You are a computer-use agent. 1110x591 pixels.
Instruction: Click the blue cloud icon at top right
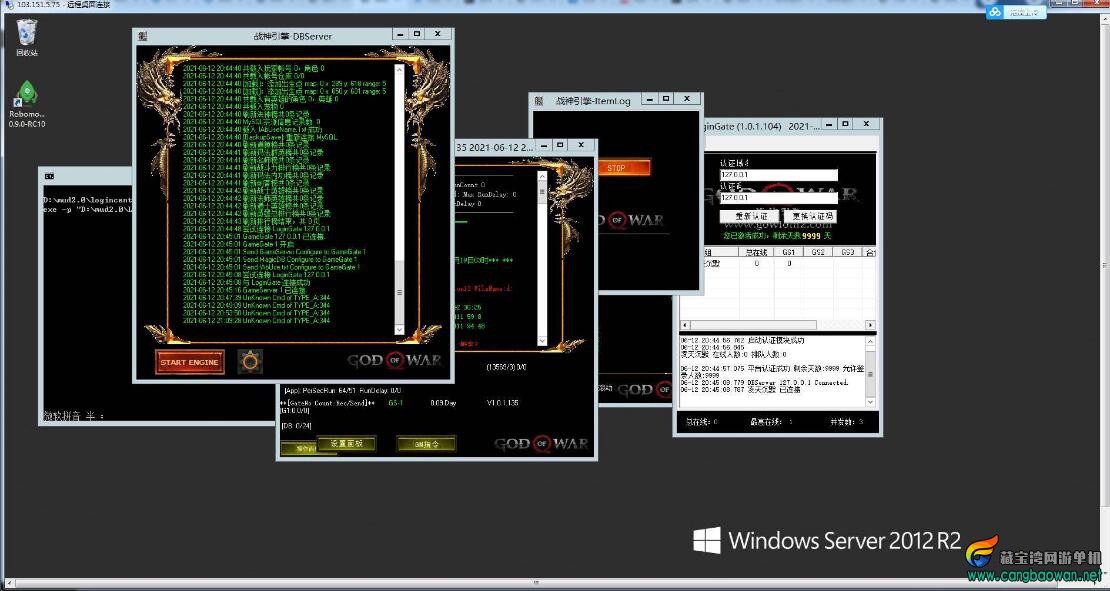point(995,11)
